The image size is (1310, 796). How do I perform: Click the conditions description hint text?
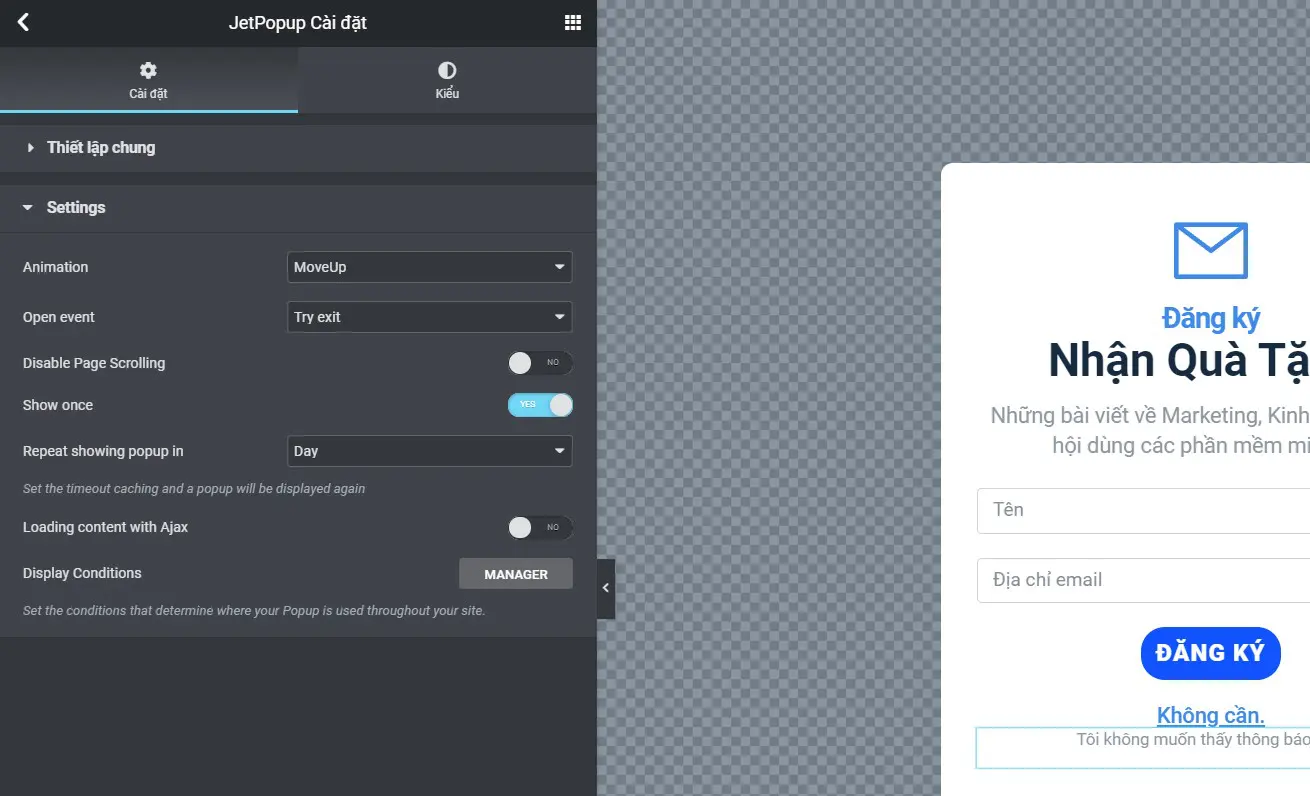(254, 610)
